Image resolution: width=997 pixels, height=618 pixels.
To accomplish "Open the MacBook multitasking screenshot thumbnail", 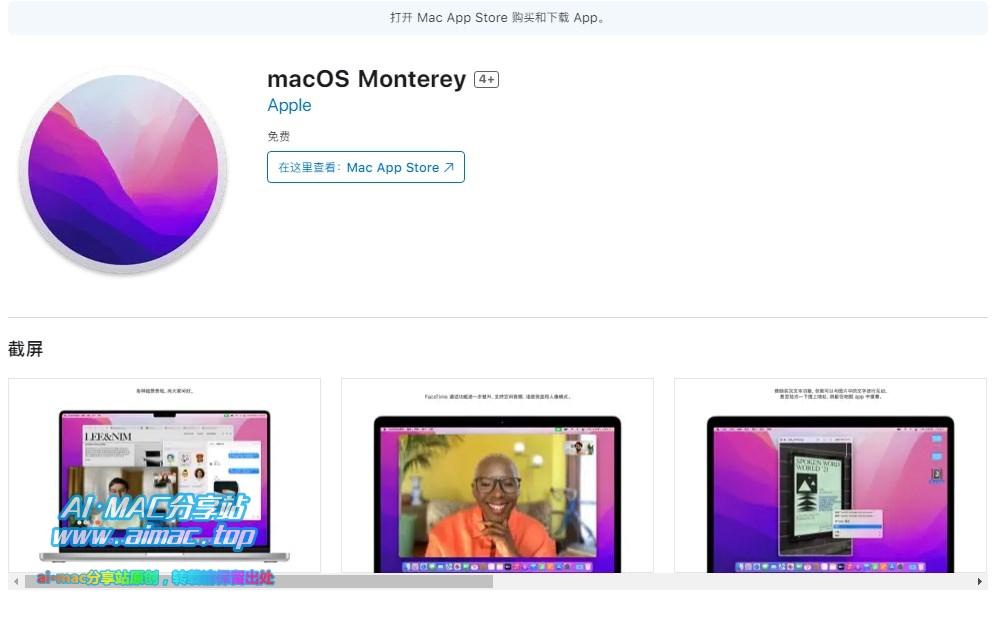I will pyautogui.click(x=165, y=476).
